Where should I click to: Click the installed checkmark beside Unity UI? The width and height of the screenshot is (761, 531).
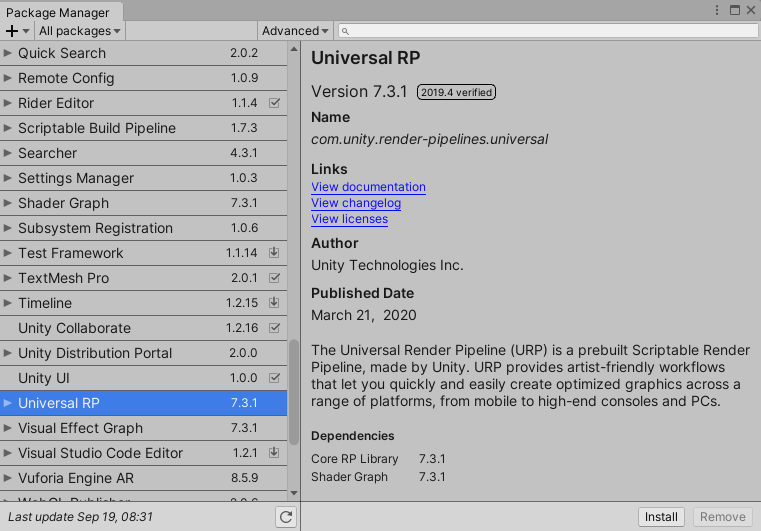click(x=274, y=378)
